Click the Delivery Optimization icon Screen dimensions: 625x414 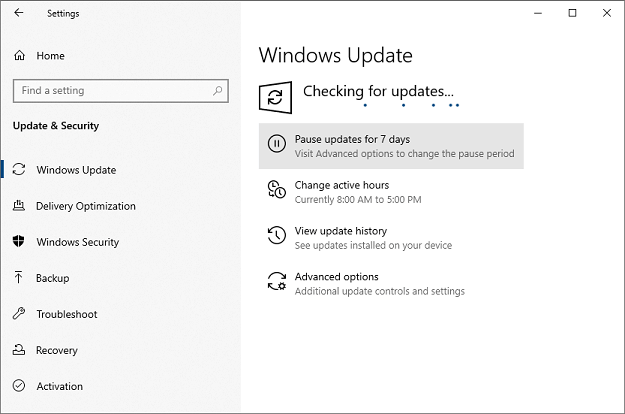19,206
